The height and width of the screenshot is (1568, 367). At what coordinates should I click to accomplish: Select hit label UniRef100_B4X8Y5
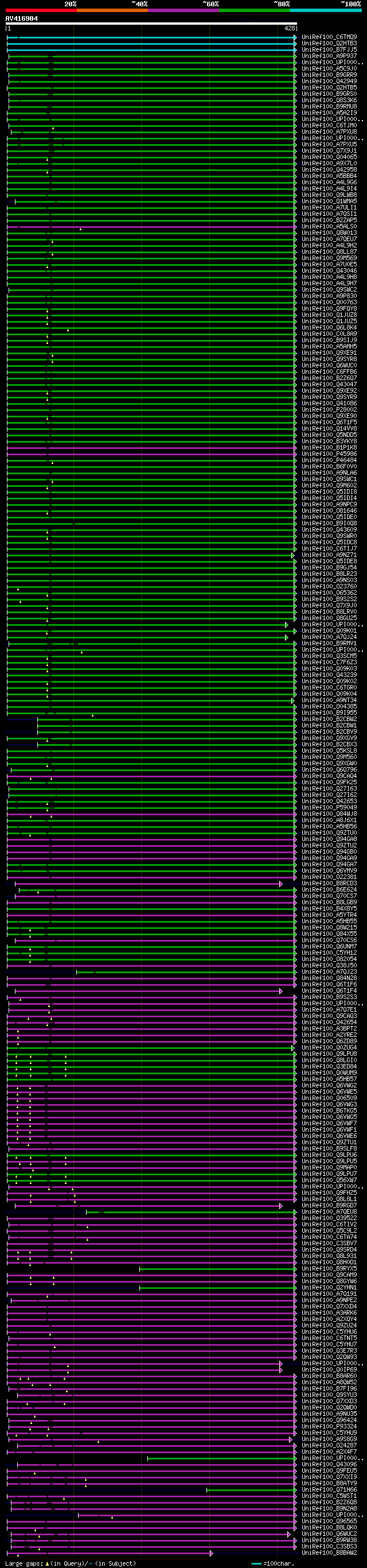click(329, 908)
